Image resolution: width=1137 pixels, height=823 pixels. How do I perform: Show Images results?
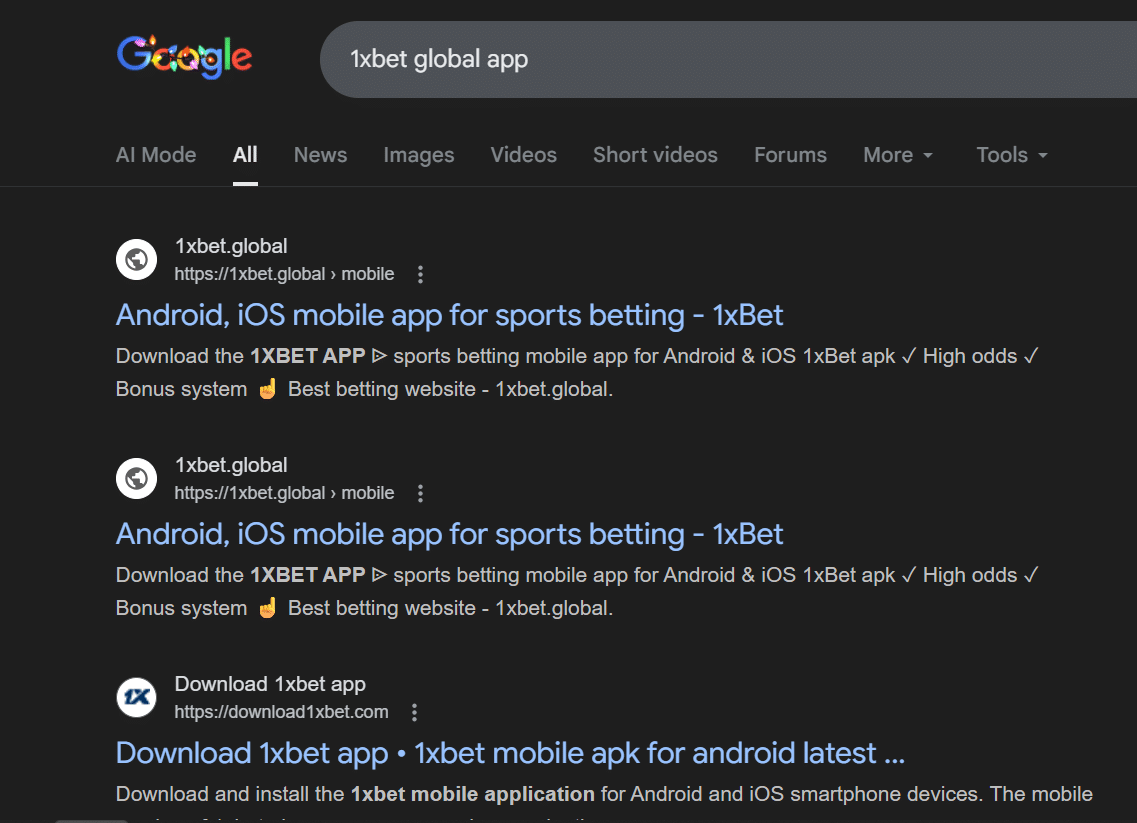coord(418,155)
